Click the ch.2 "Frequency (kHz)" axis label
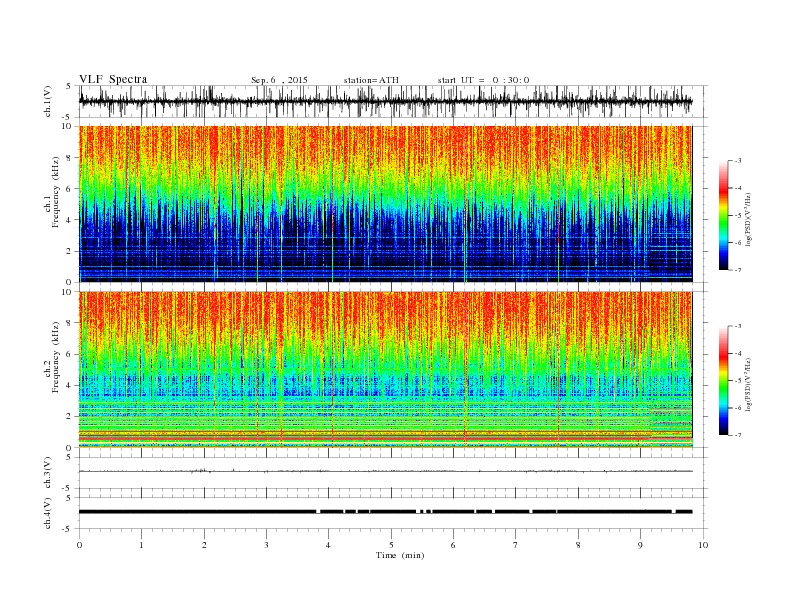The height and width of the screenshot is (612, 792). (56, 356)
